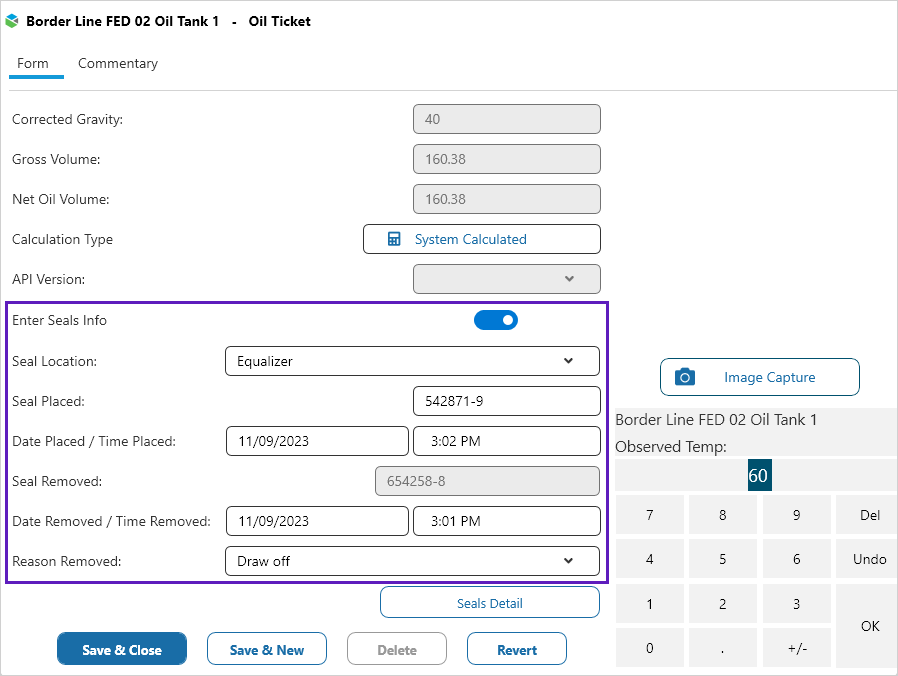Expand the Reason Removed dropdown
898x676 pixels.
(x=412, y=561)
